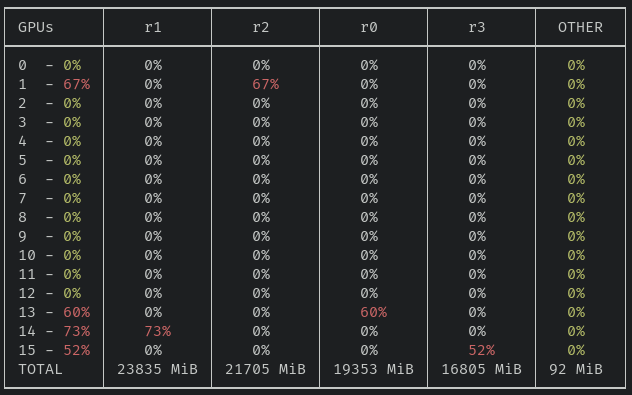The width and height of the screenshot is (632, 395).
Task: Click the r0 column header
Action: (x=369, y=27)
